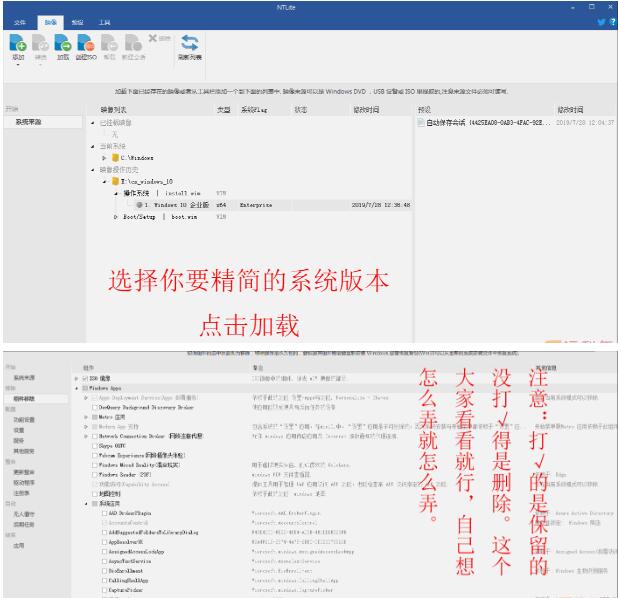Open the help question mark icon
Viewport: 618px width, 598px height.
click(613, 22)
